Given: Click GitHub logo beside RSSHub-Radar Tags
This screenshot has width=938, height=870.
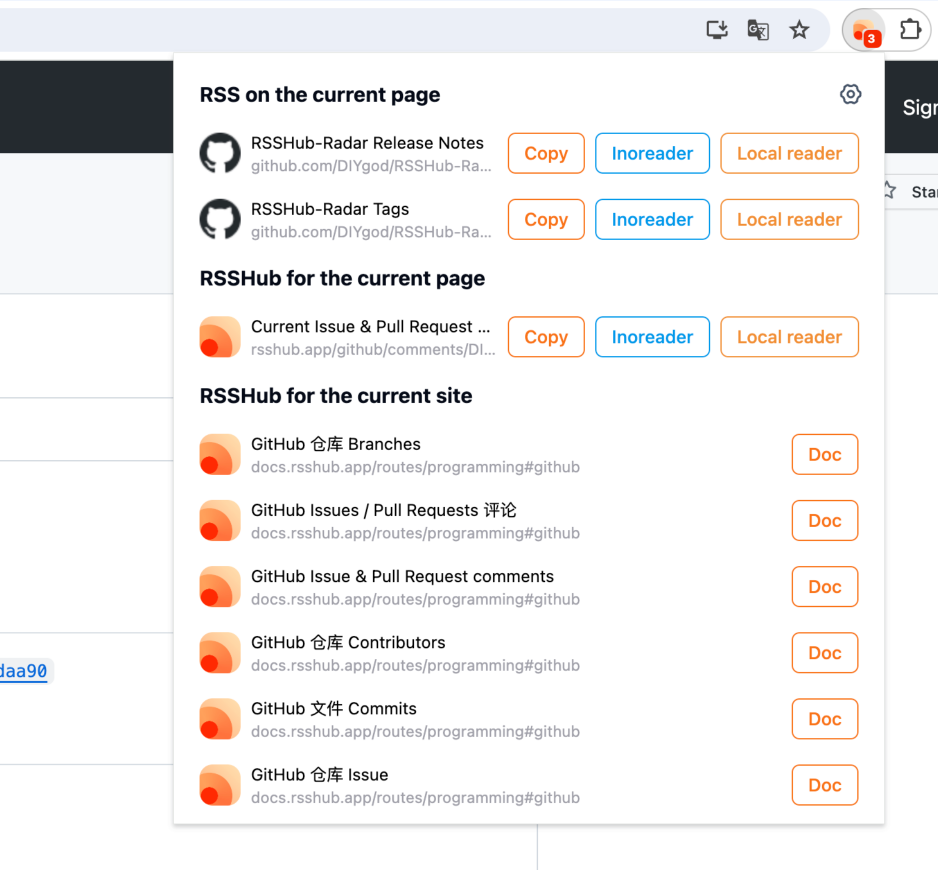Looking at the screenshot, I should point(220,219).
